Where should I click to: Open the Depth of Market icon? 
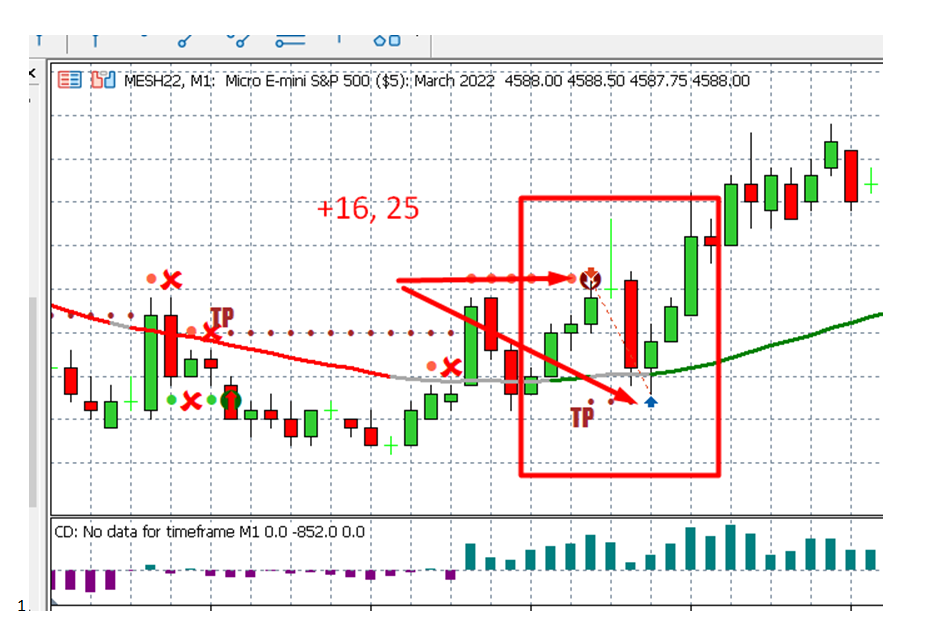point(69,80)
